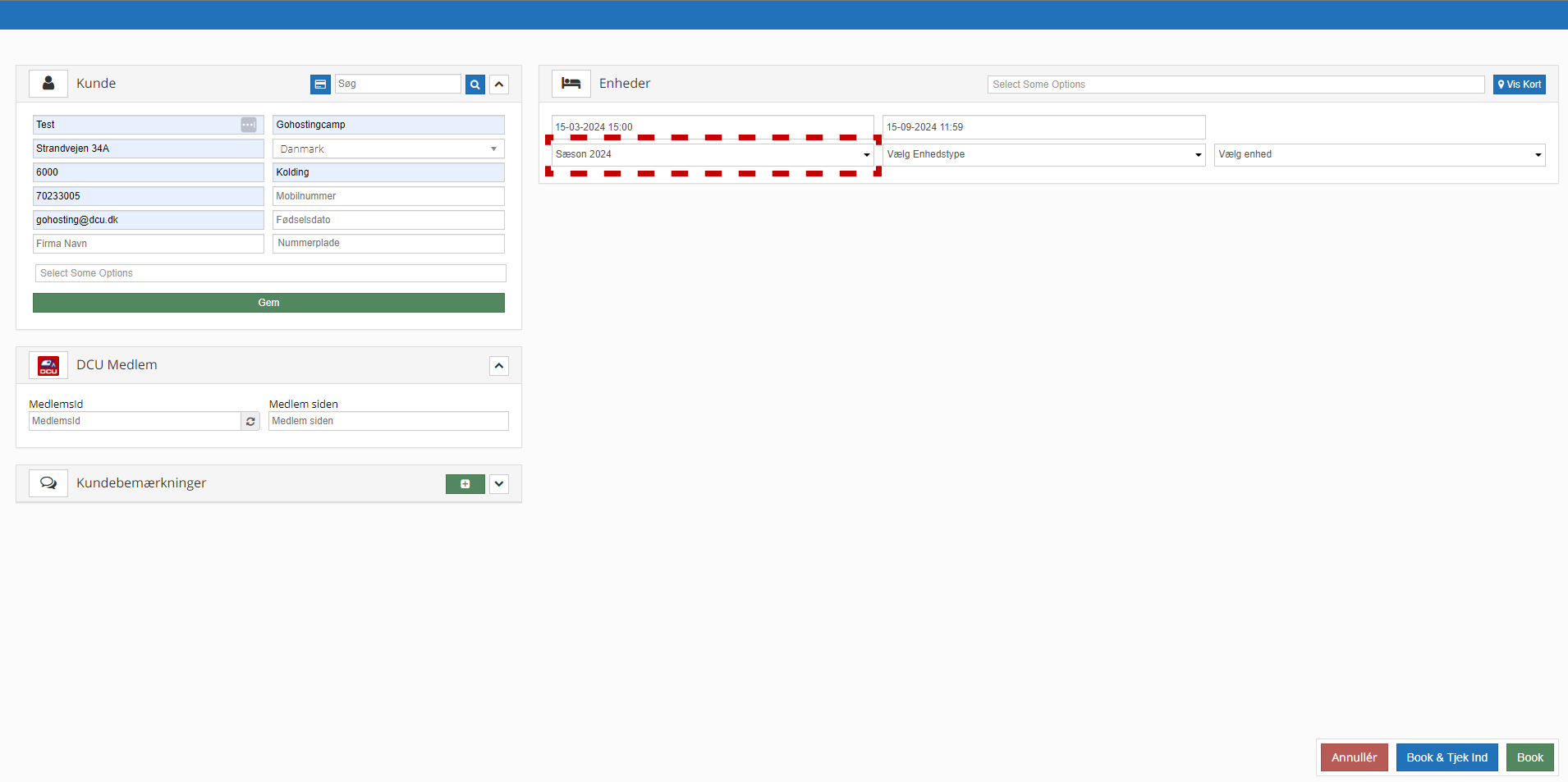Click the Vis Kort map button

(1519, 85)
